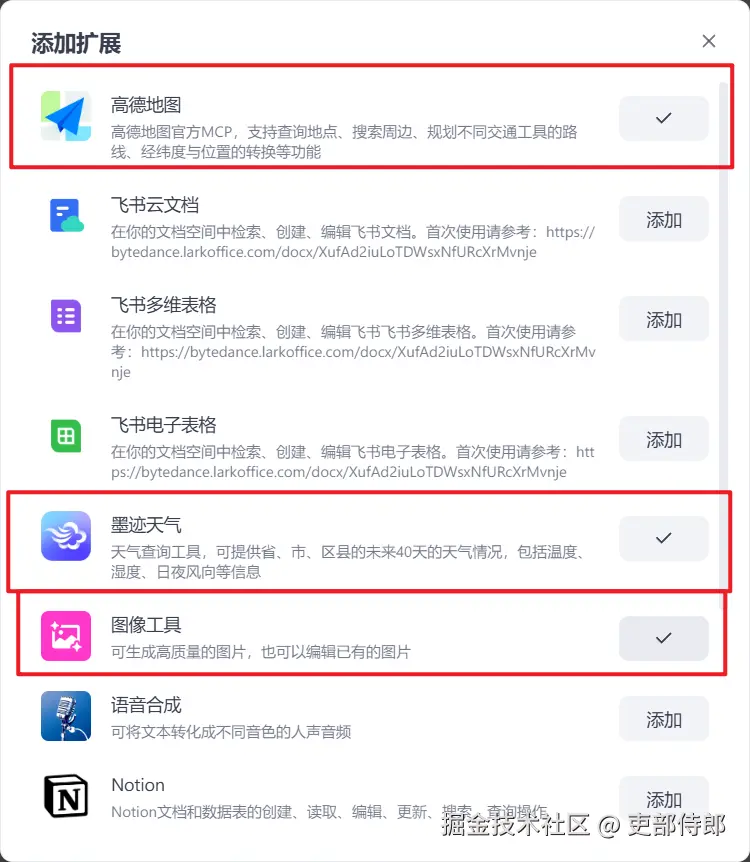Viewport: 750px width, 862px height.
Task: Add the 飞书云文档 extension
Action: [664, 219]
